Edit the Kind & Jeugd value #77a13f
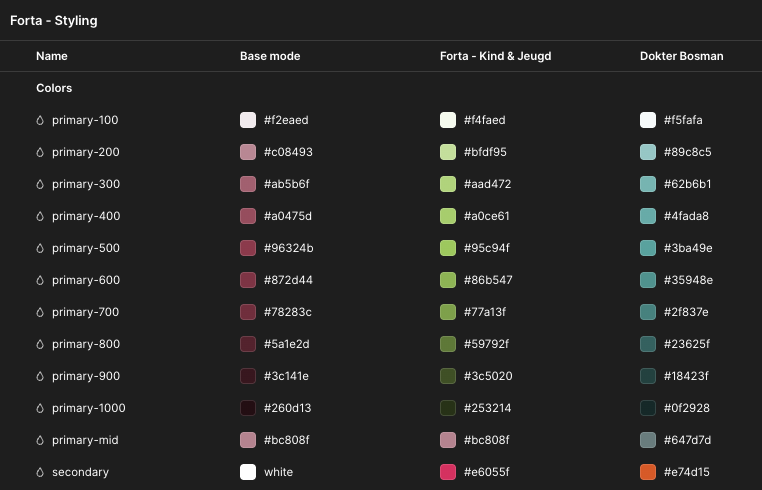Viewport: 762px width, 490px height. pos(485,312)
